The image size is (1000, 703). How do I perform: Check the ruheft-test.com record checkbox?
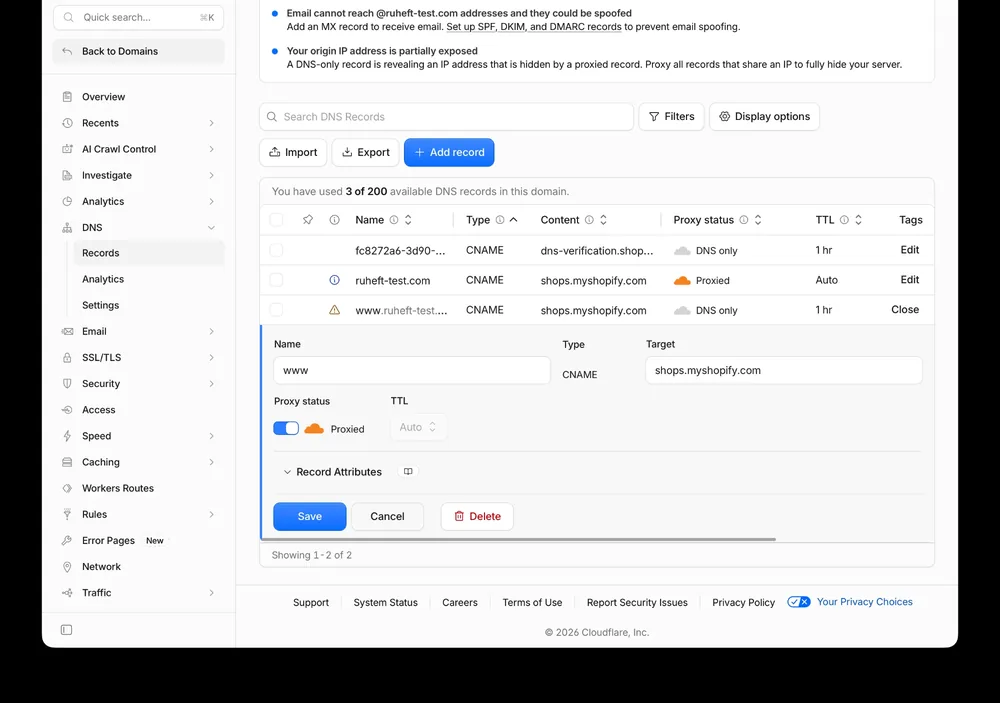click(x=276, y=280)
